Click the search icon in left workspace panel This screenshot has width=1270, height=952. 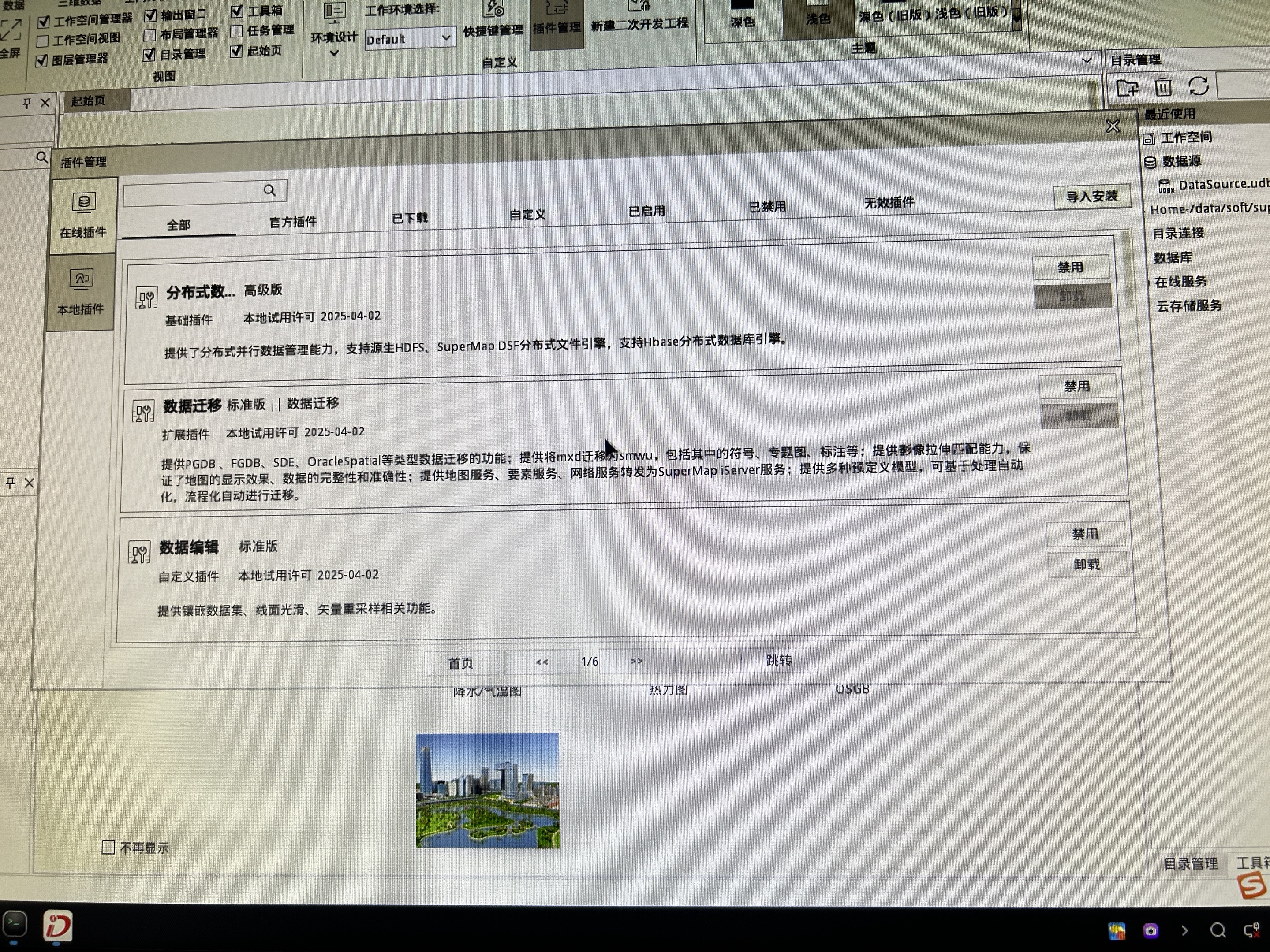[41, 157]
